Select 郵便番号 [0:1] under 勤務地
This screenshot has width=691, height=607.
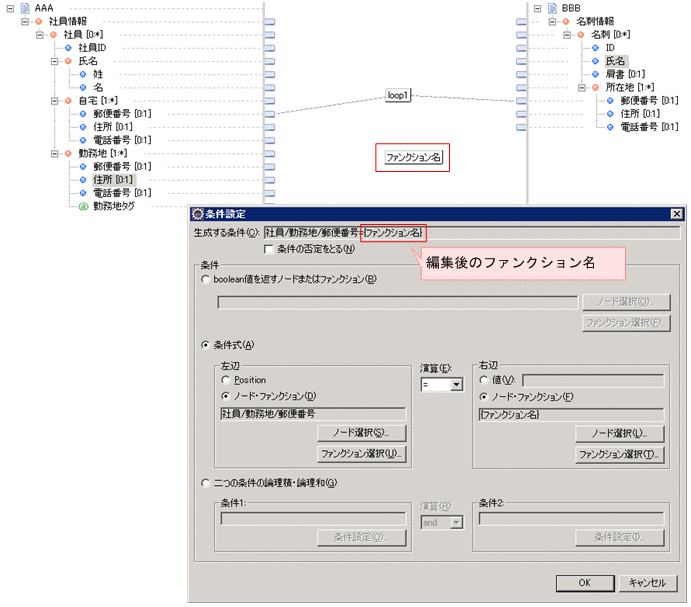[x=122, y=167]
